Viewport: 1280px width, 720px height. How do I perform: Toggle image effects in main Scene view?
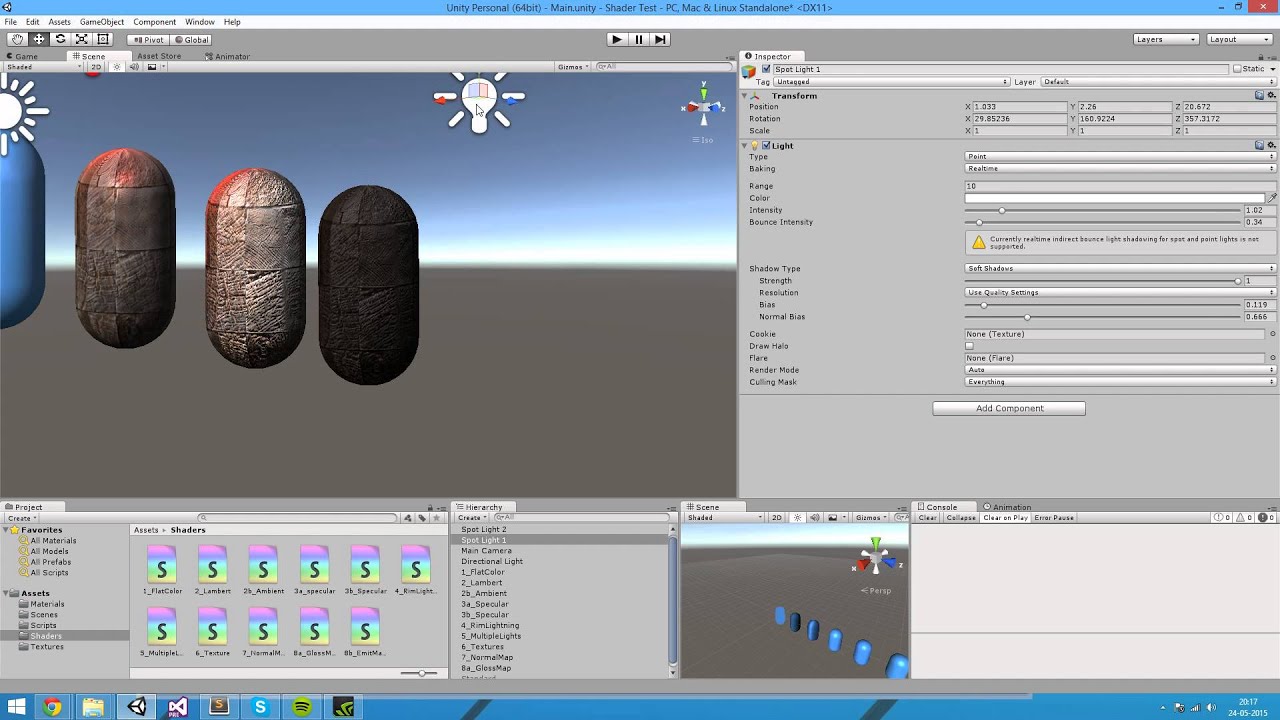point(154,67)
